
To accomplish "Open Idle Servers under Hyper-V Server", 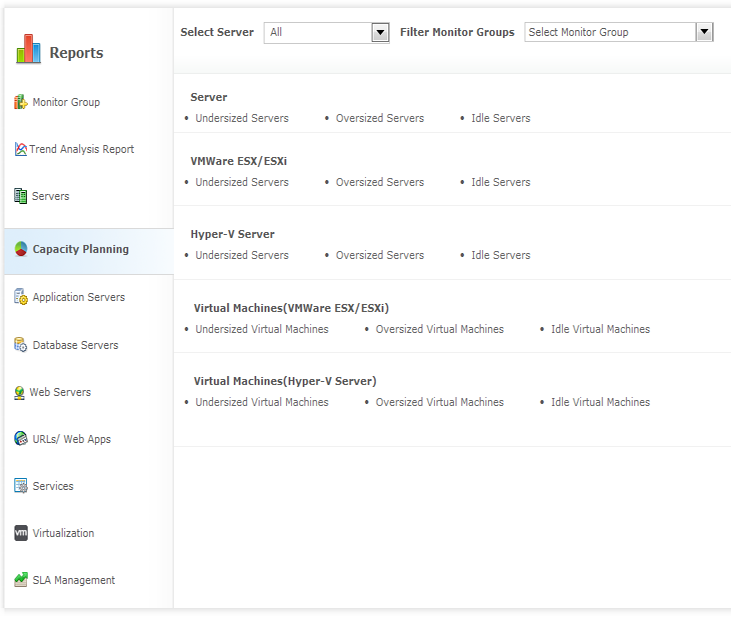I will [x=501, y=256].
